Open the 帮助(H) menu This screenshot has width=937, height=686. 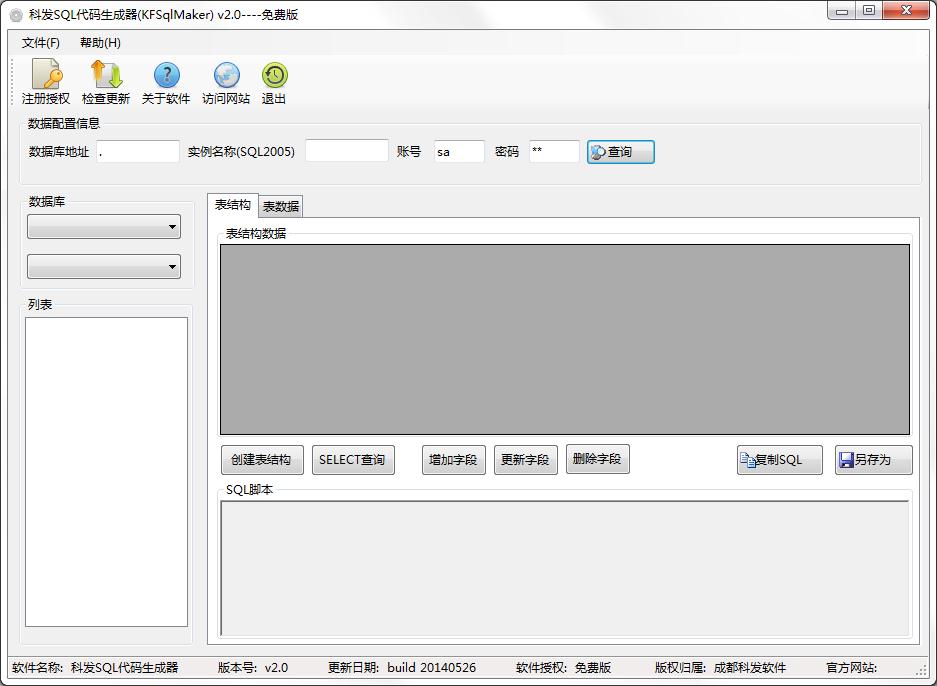100,43
